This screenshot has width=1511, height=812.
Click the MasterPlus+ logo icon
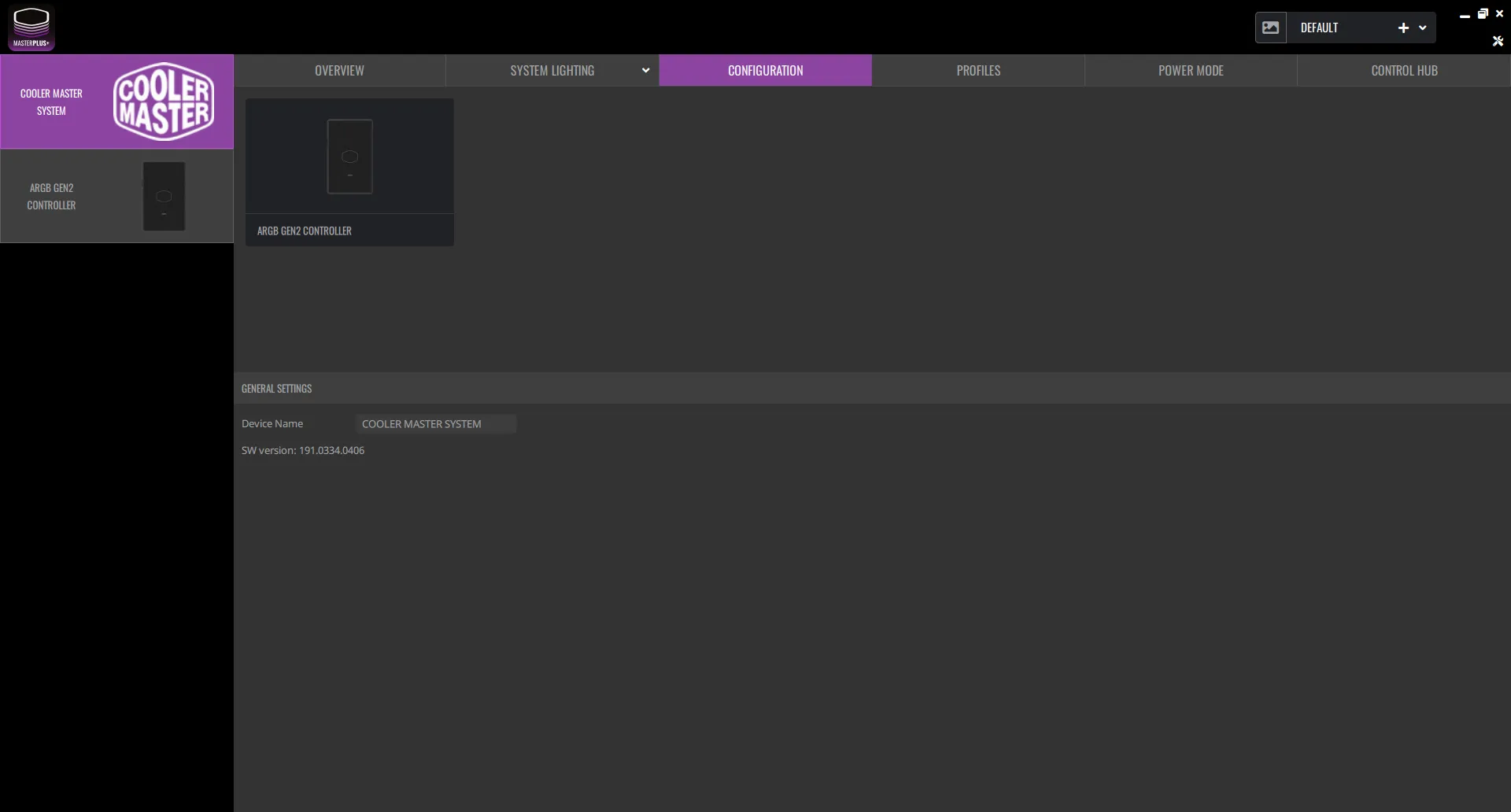(x=31, y=28)
